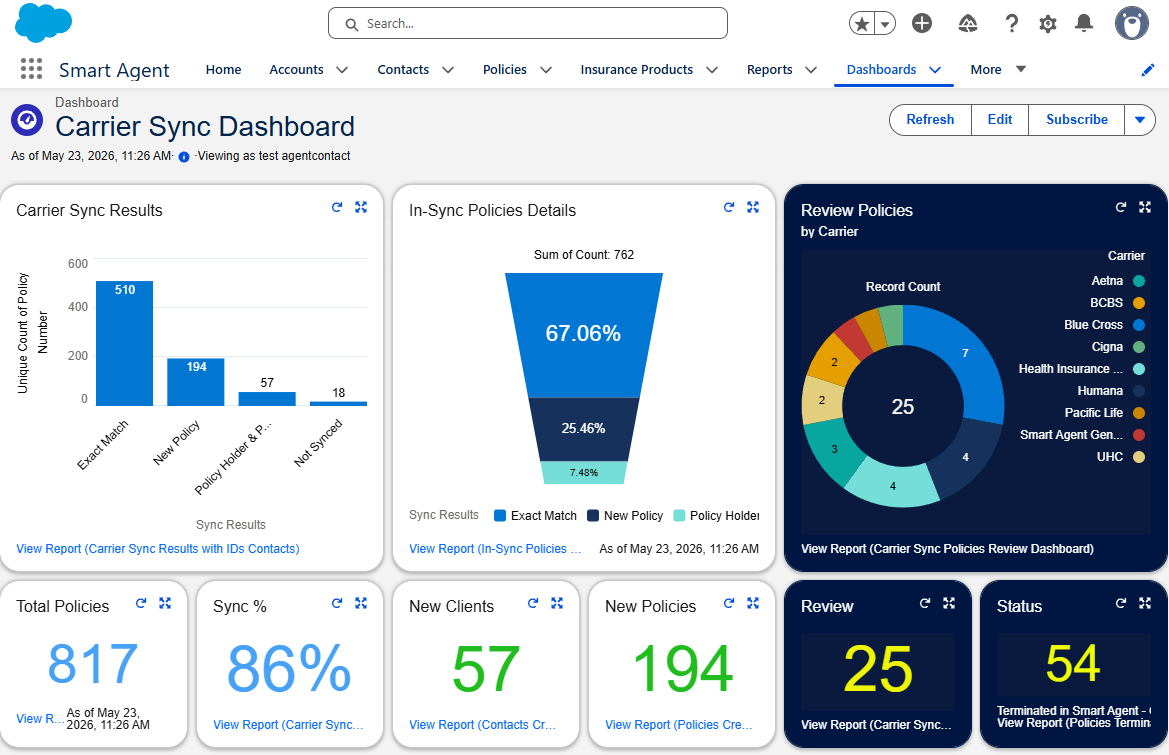
Task: Expand the Total Policies widget
Action: point(165,603)
